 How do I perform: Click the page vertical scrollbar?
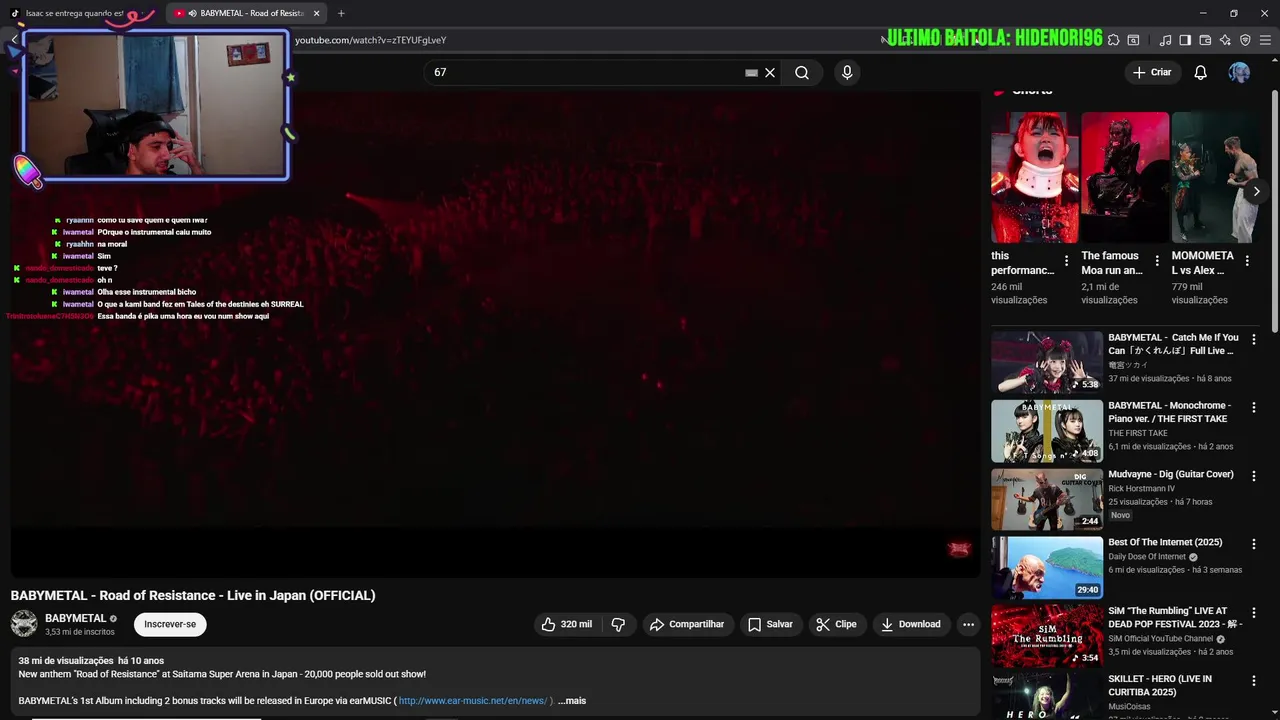(1274, 210)
